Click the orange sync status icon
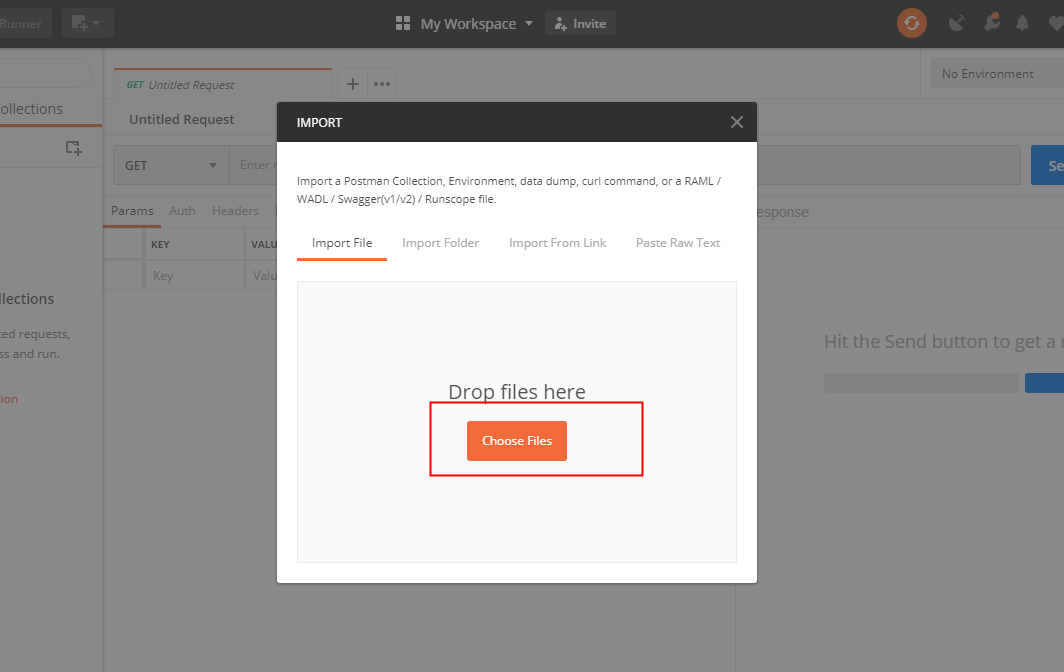The image size is (1064, 672). [x=911, y=23]
